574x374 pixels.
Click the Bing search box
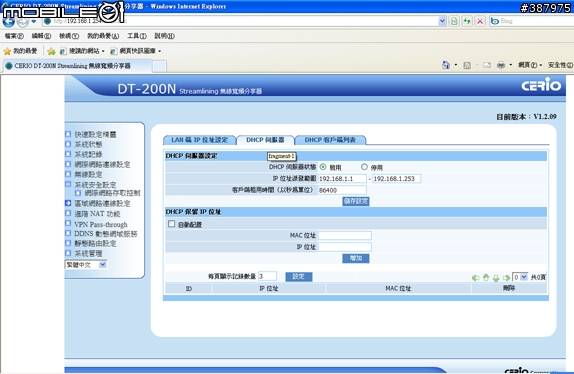pyautogui.click(x=536, y=21)
